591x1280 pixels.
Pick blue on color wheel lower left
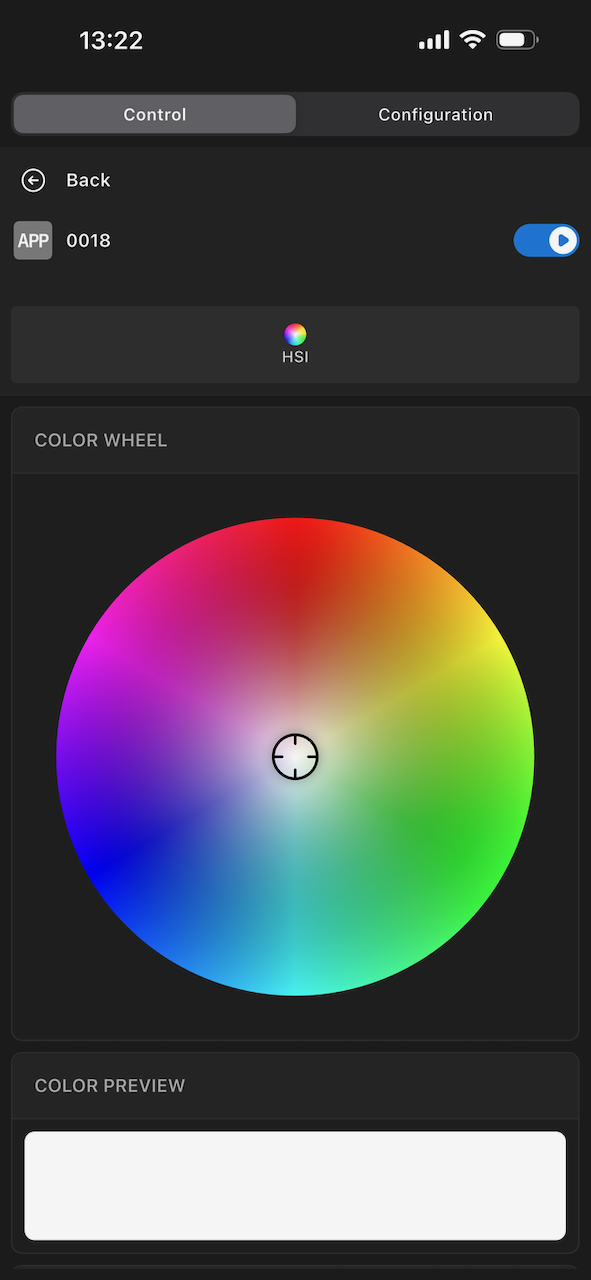(105, 865)
